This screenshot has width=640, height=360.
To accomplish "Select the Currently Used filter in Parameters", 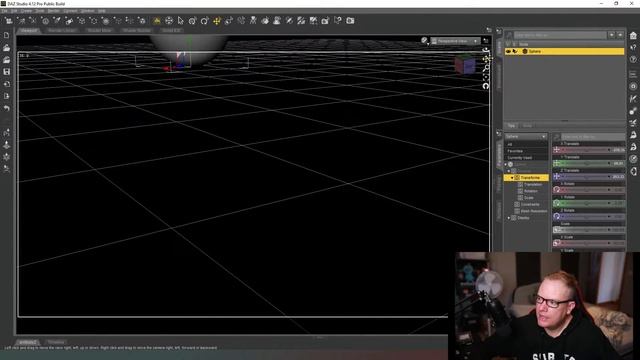I will point(526,158).
